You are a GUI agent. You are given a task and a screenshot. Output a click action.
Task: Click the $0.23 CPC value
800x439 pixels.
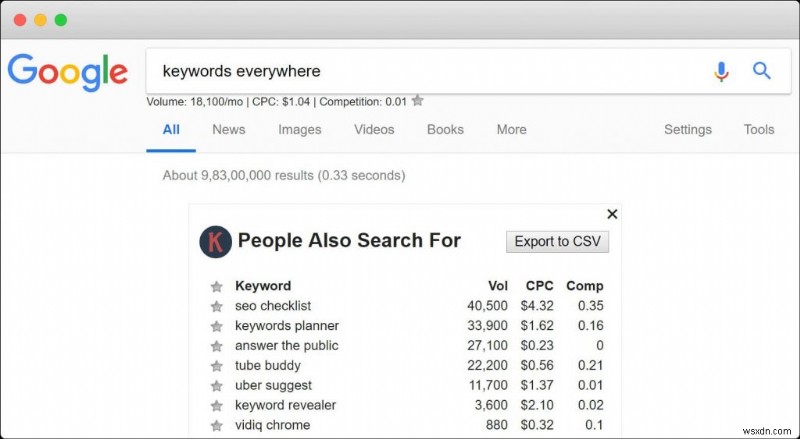point(537,346)
